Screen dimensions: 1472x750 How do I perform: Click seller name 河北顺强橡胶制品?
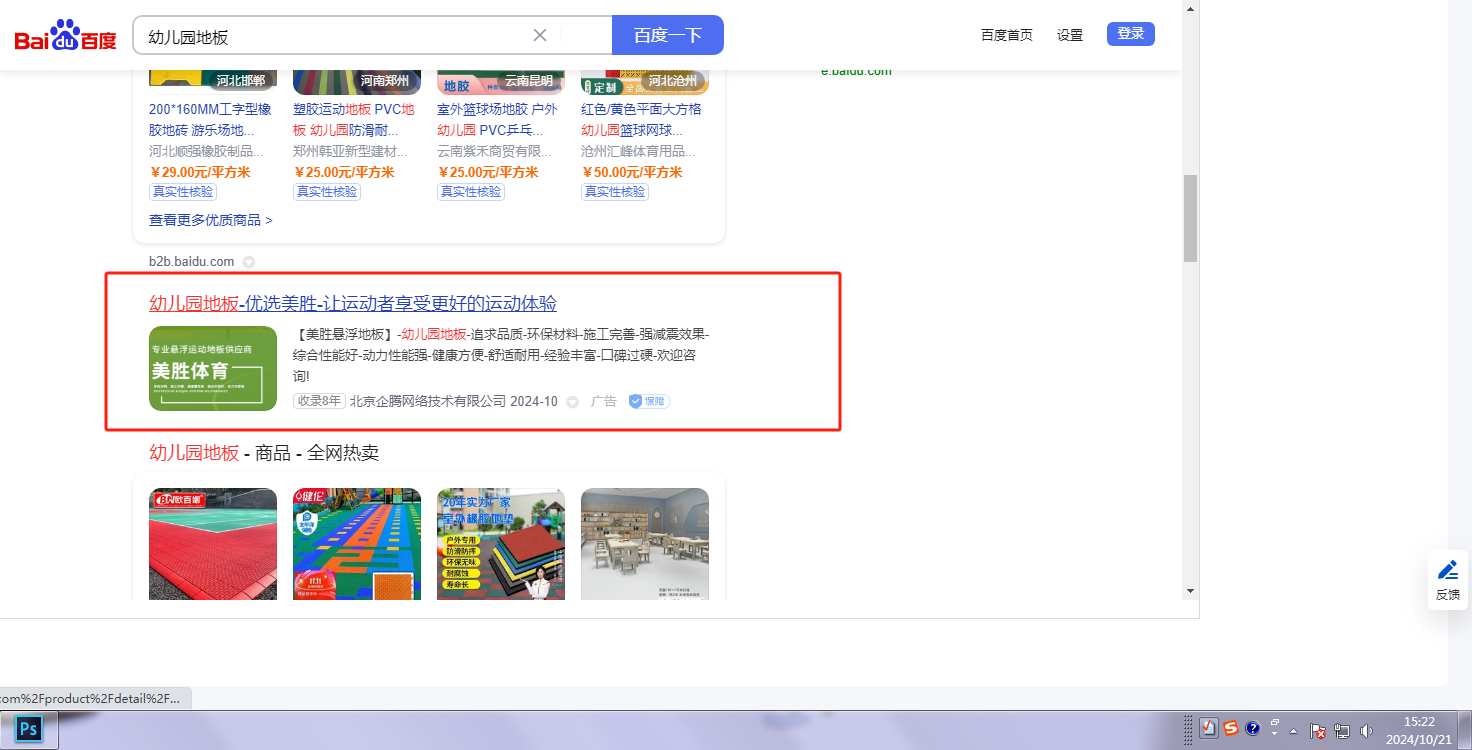tap(207, 152)
